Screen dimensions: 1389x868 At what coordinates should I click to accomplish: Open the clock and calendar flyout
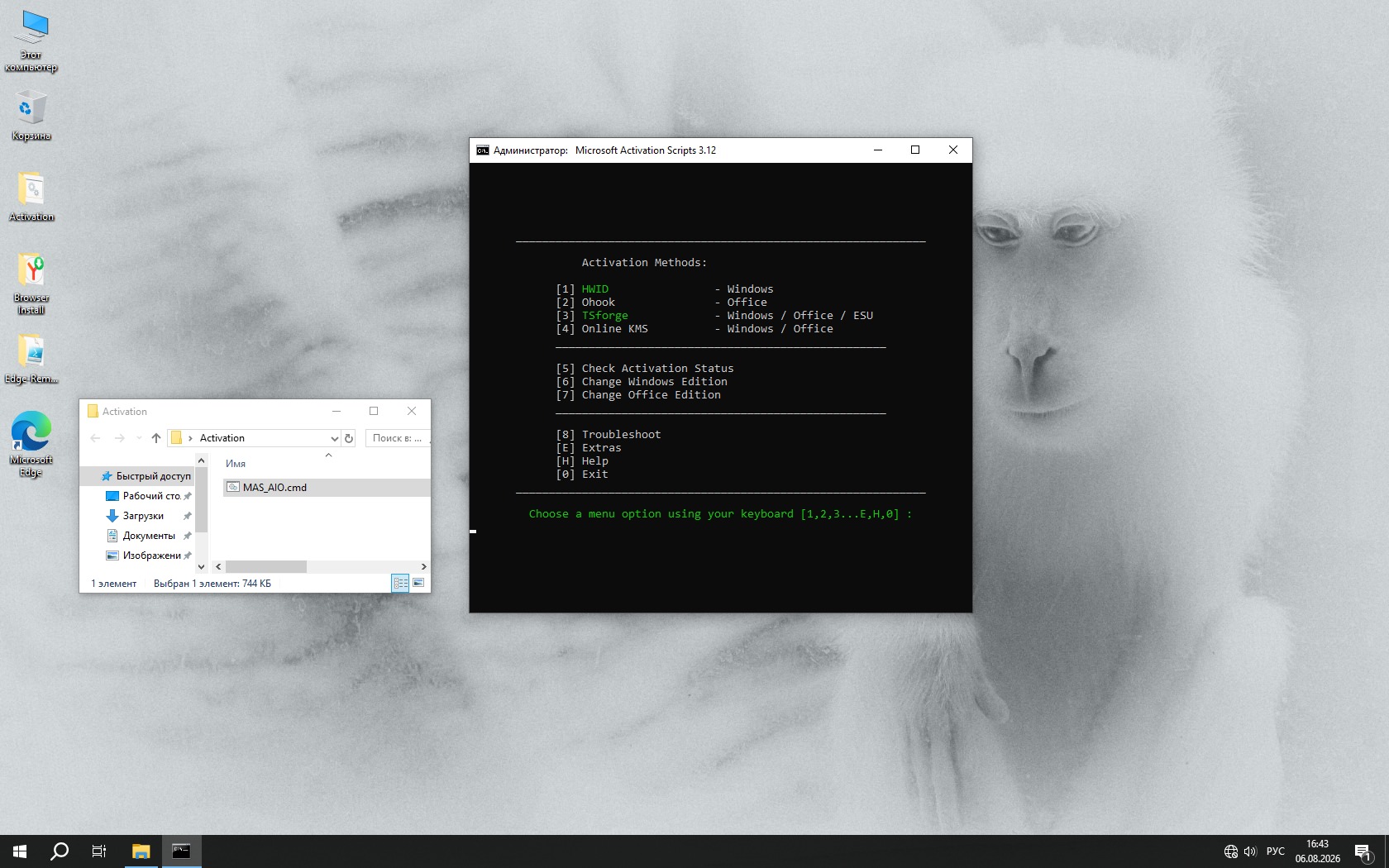click(1318, 851)
